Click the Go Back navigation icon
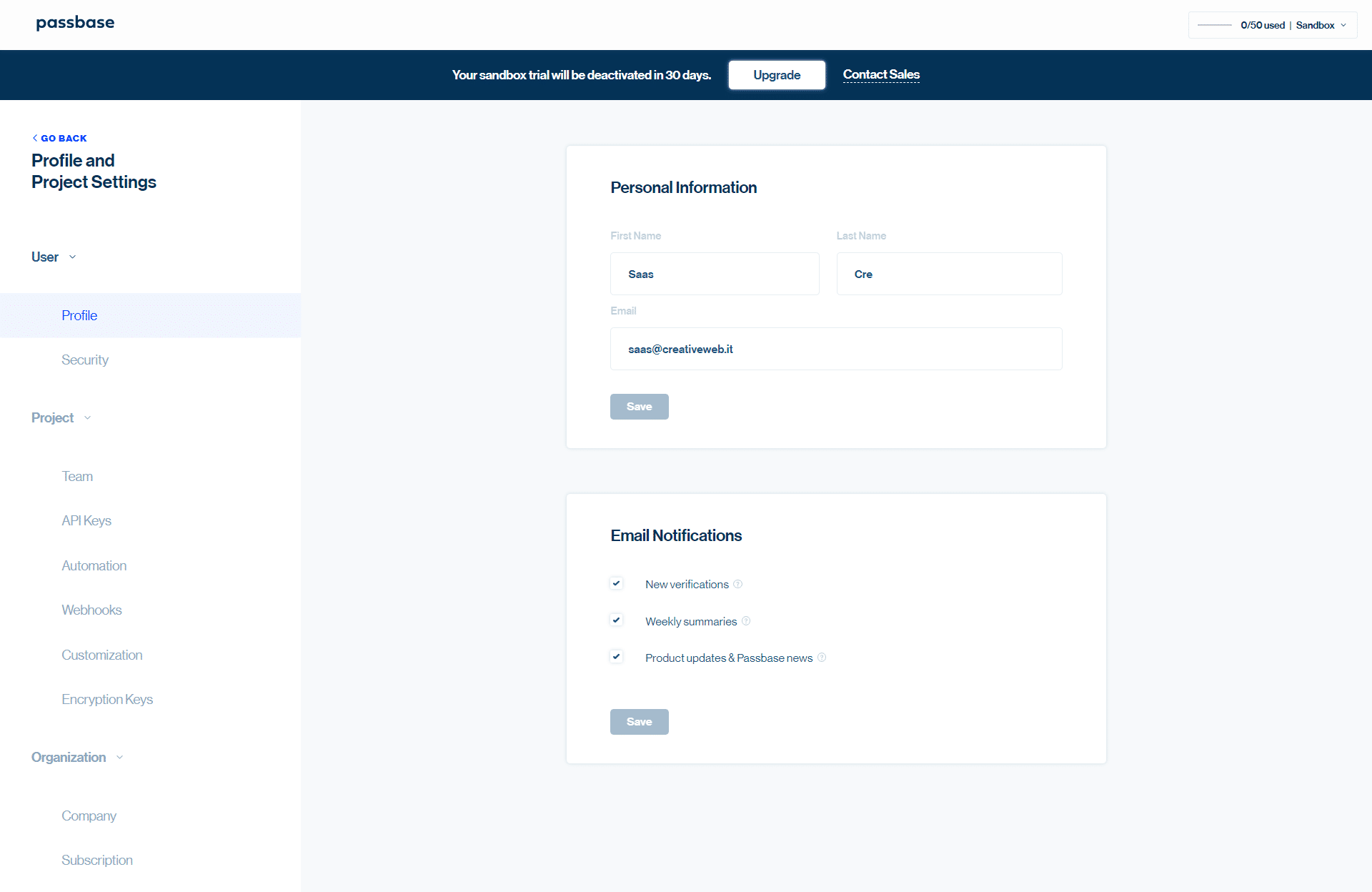The height and width of the screenshot is (892, 1372). 33,138
